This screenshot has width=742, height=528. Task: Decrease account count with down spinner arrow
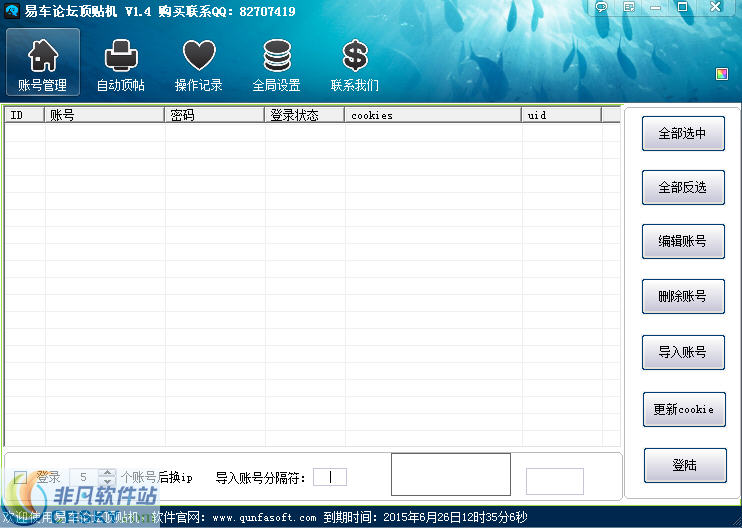tap(107, 482)
